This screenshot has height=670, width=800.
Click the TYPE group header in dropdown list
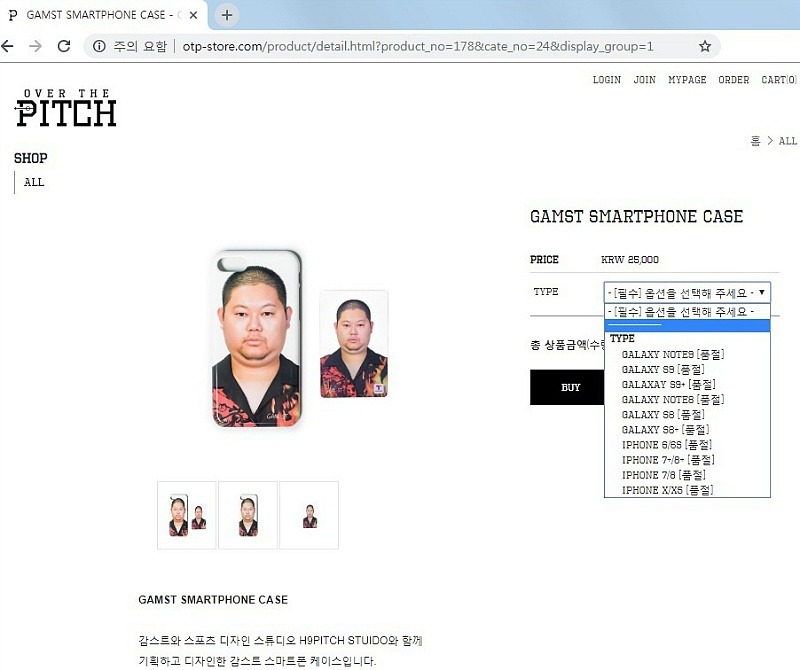click(622, 339)
